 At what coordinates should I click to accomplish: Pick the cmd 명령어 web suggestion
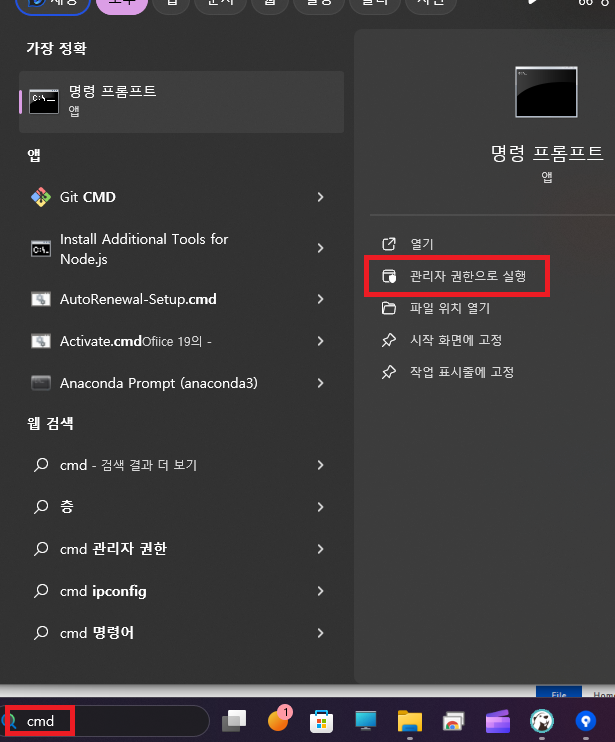181,633
